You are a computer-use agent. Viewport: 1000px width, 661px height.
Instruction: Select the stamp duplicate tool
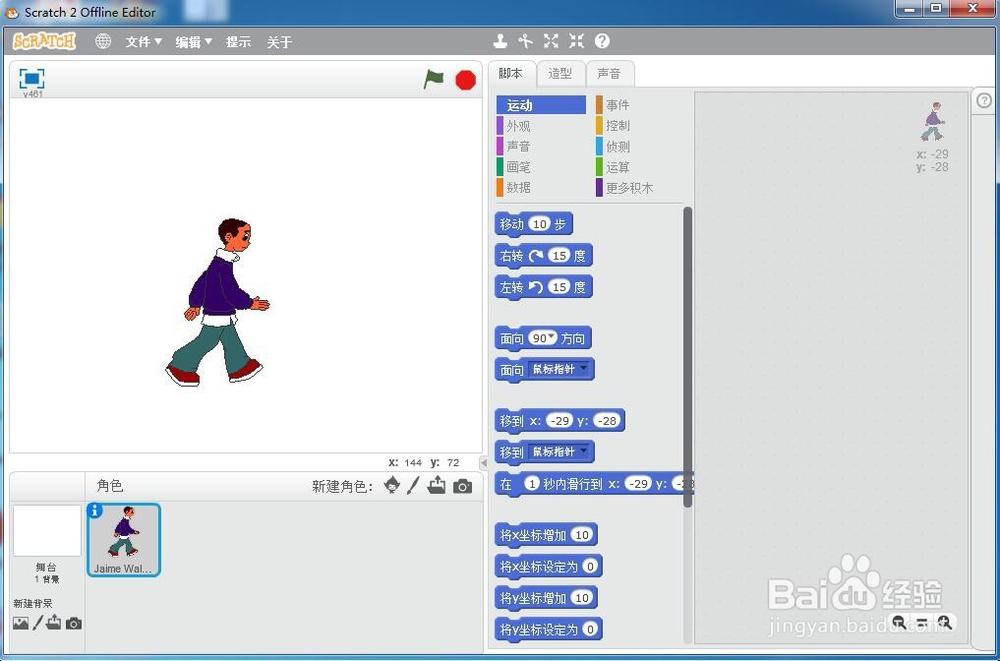[x=500, y=41]
